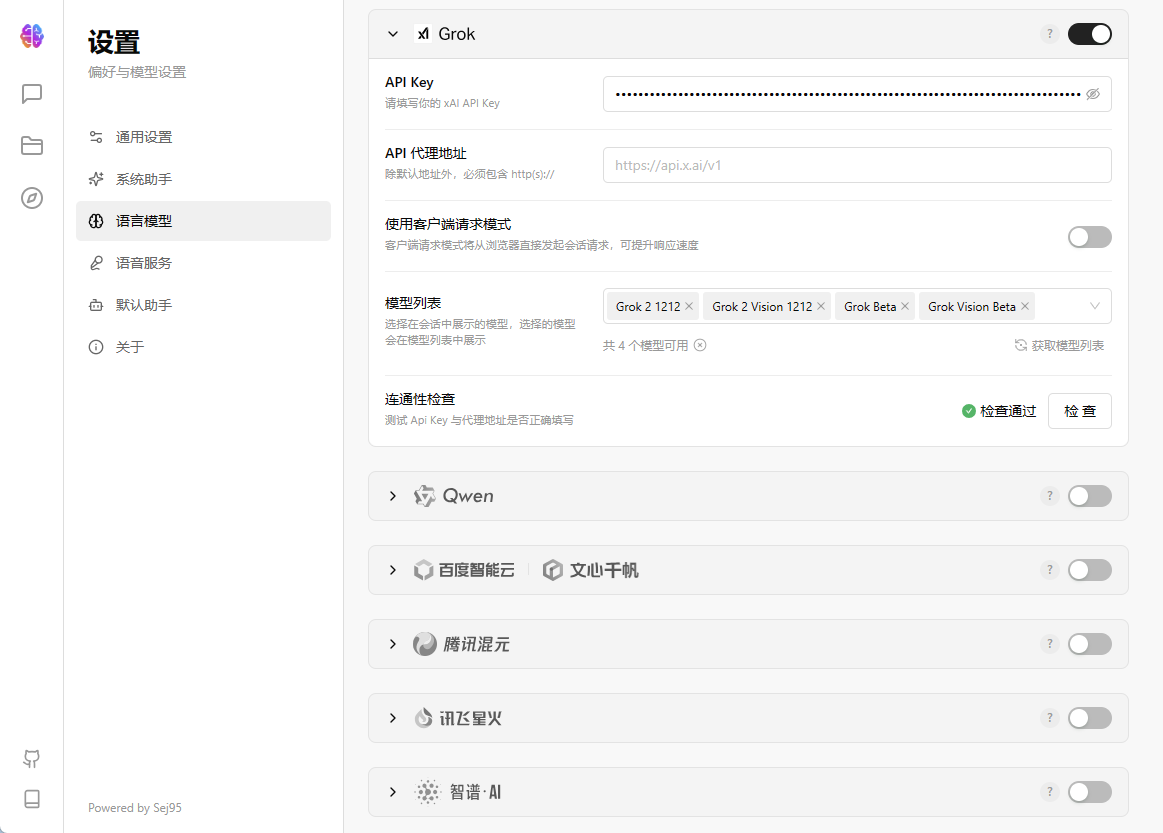Click the API Key input field
Viewport: 1163px width, 833px height.
857,94
